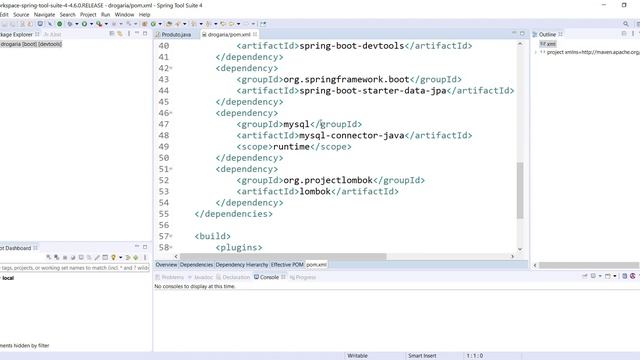Click the runtime scope text on line 49

coord(291,147)
